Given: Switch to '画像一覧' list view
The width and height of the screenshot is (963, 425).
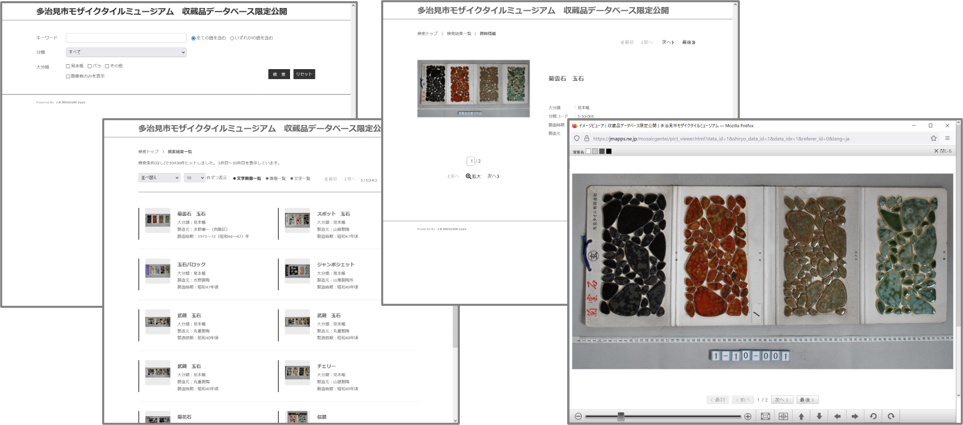Looking at the screenshot, I should pos(274,178).
